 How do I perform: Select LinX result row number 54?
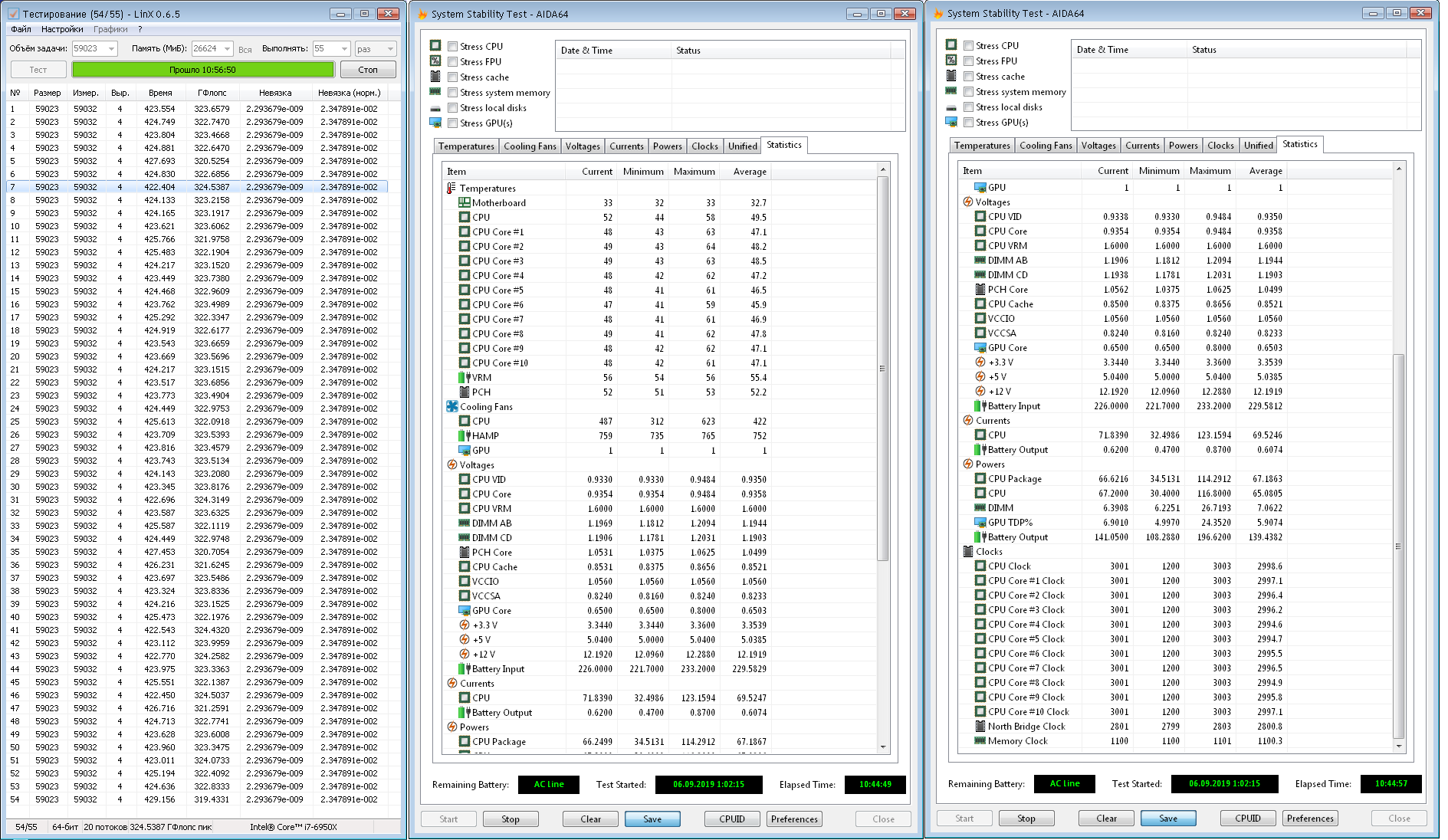pyautogui.click(x=197, y=799)
